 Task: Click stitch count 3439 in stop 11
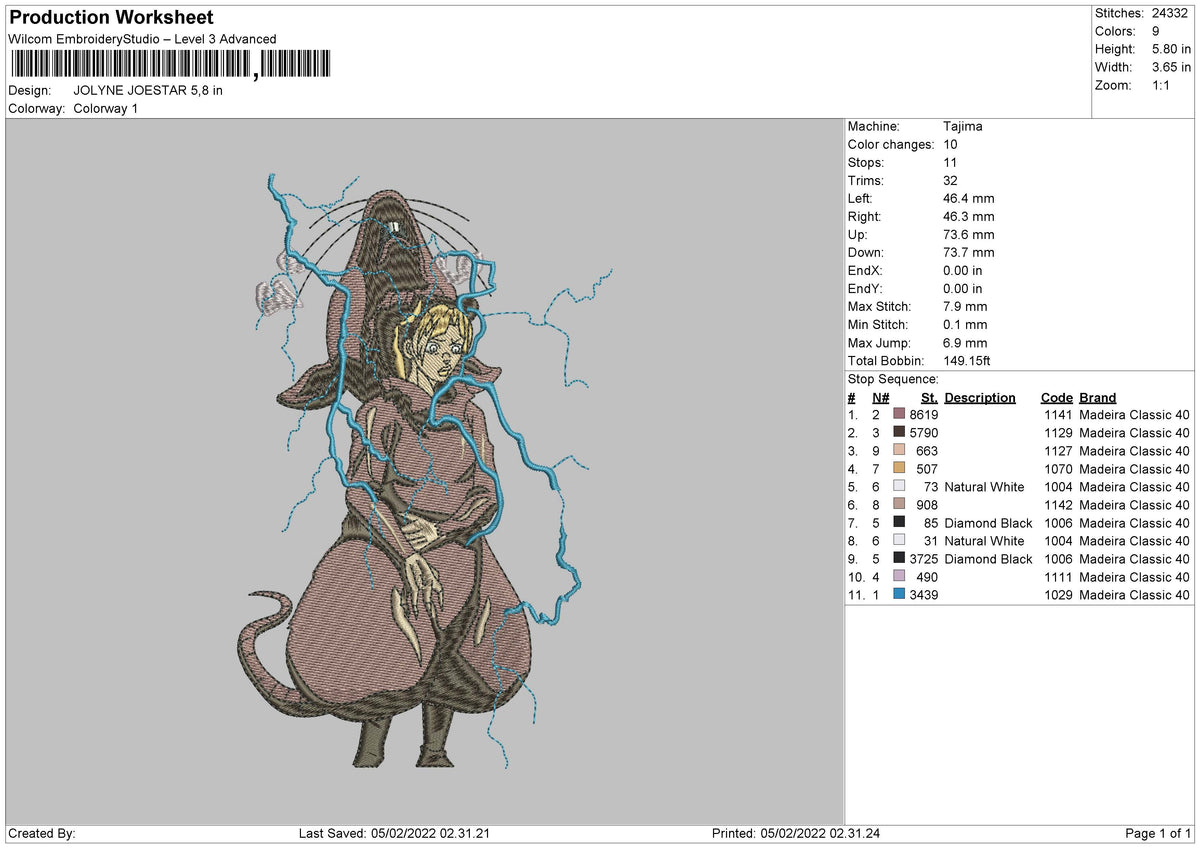pos(923,594)
